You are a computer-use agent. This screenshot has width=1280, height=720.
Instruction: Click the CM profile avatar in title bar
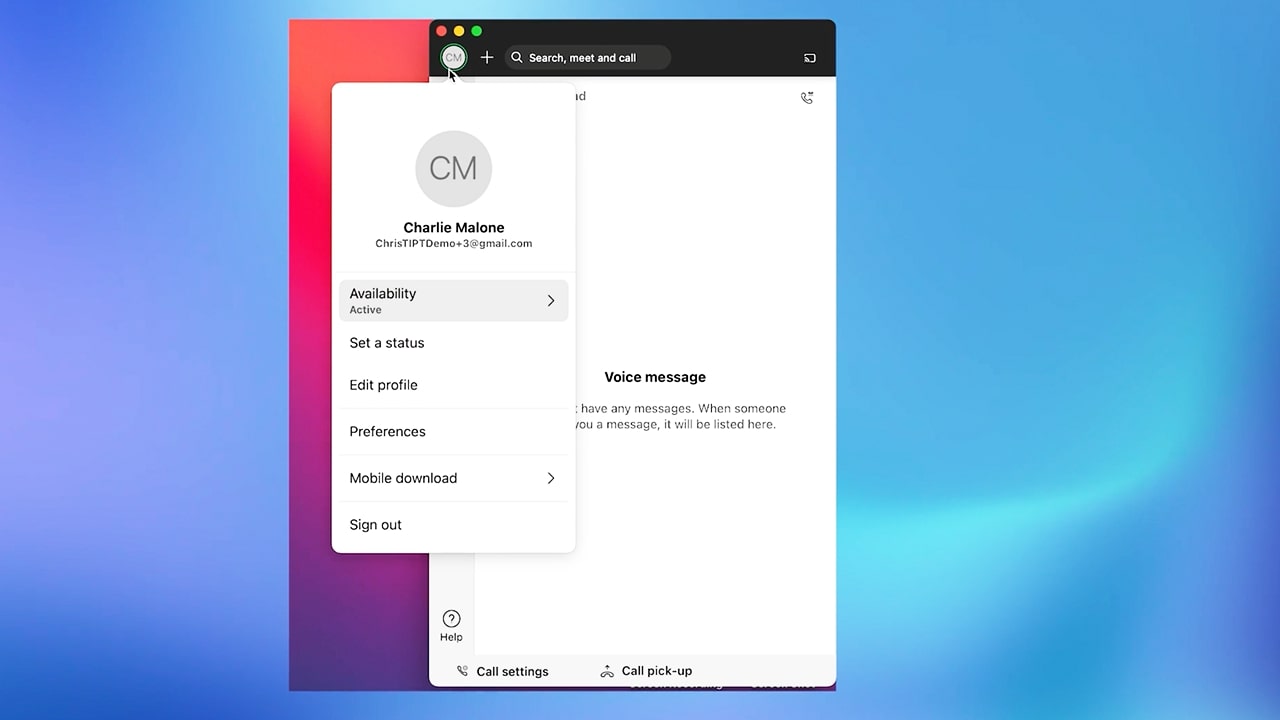pos(453,58)
